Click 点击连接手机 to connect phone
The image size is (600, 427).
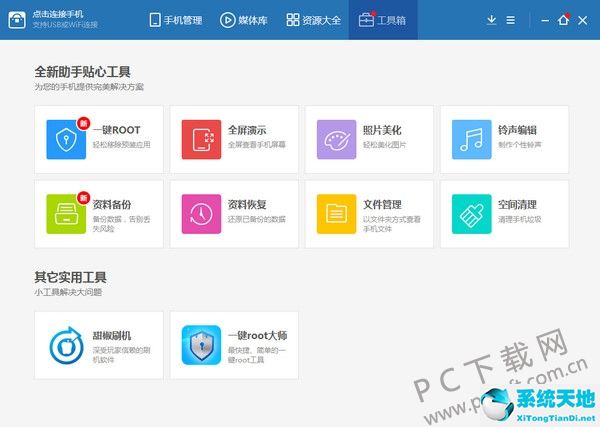click(x=58, y=14)
